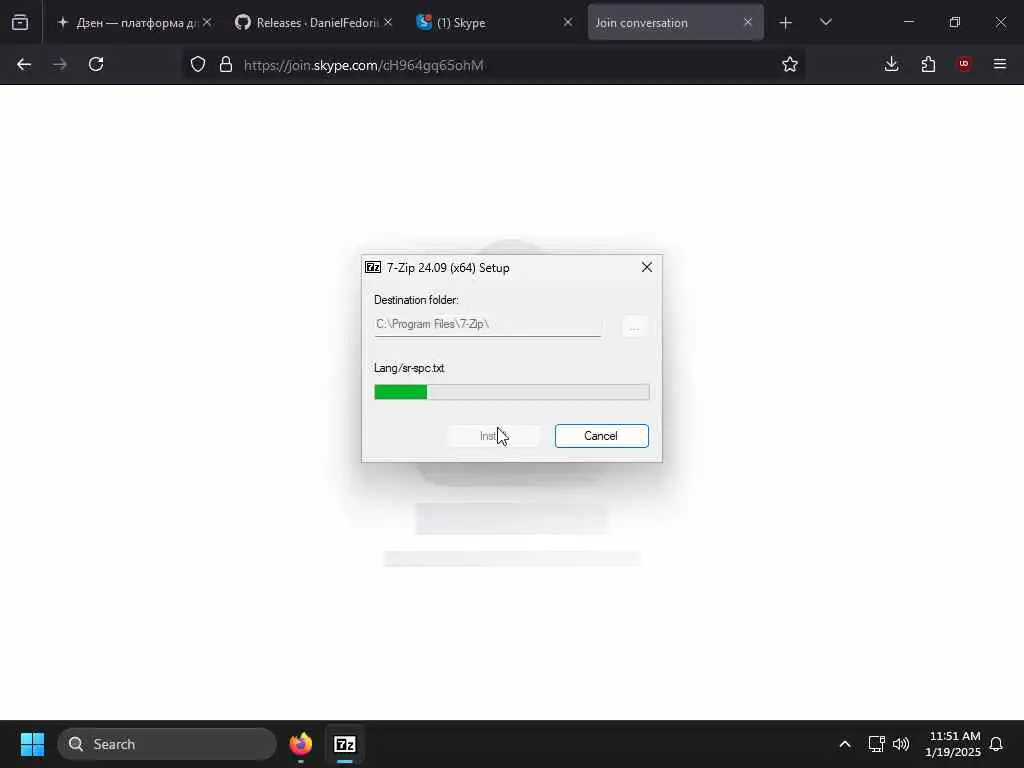The image size is (1024, 768).
Task: Open 7-Zip setup from the taskbar
Action: pyautogui.click(x=345, y=744)
